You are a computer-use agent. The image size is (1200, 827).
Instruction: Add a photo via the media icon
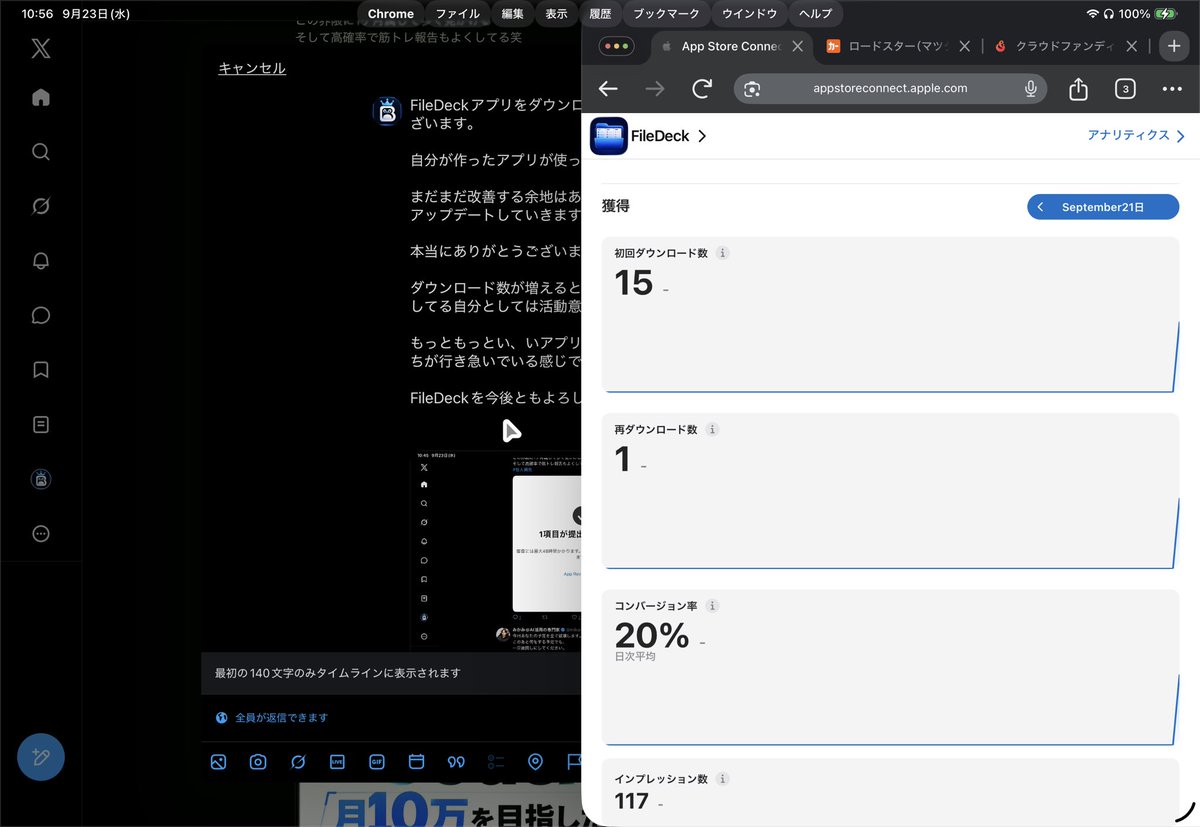coord(218,762)
